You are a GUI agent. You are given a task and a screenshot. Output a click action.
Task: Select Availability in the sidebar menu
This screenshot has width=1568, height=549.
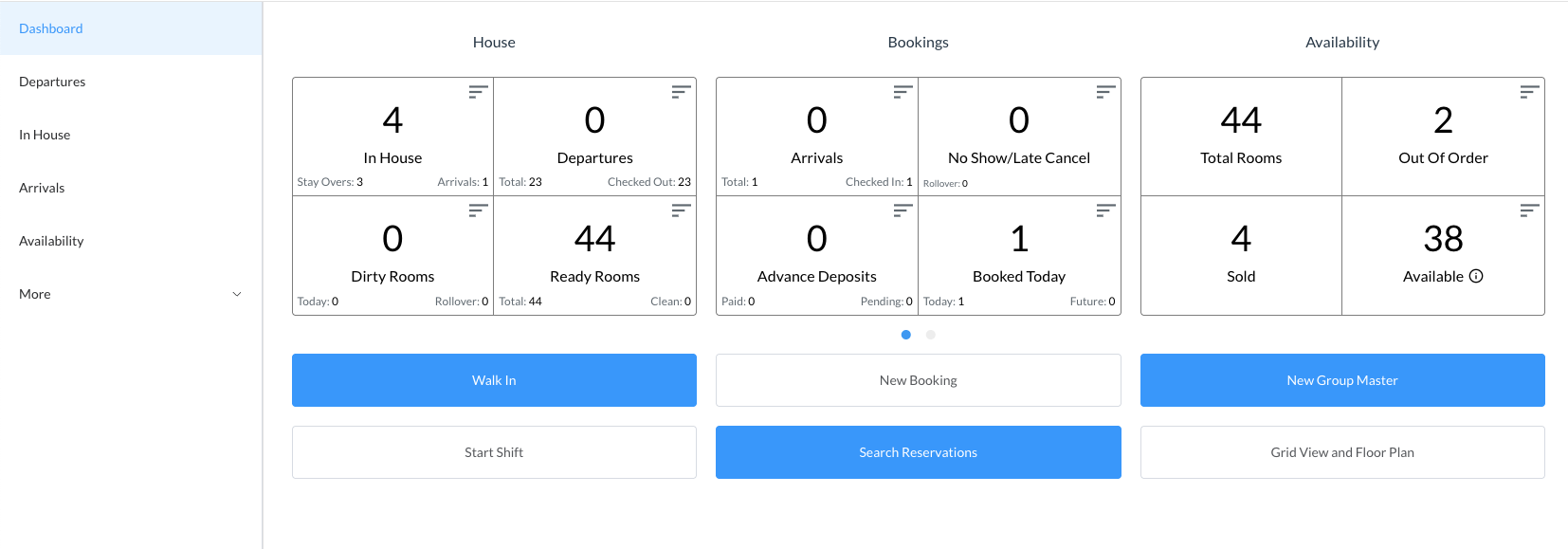tap(51, 241)
